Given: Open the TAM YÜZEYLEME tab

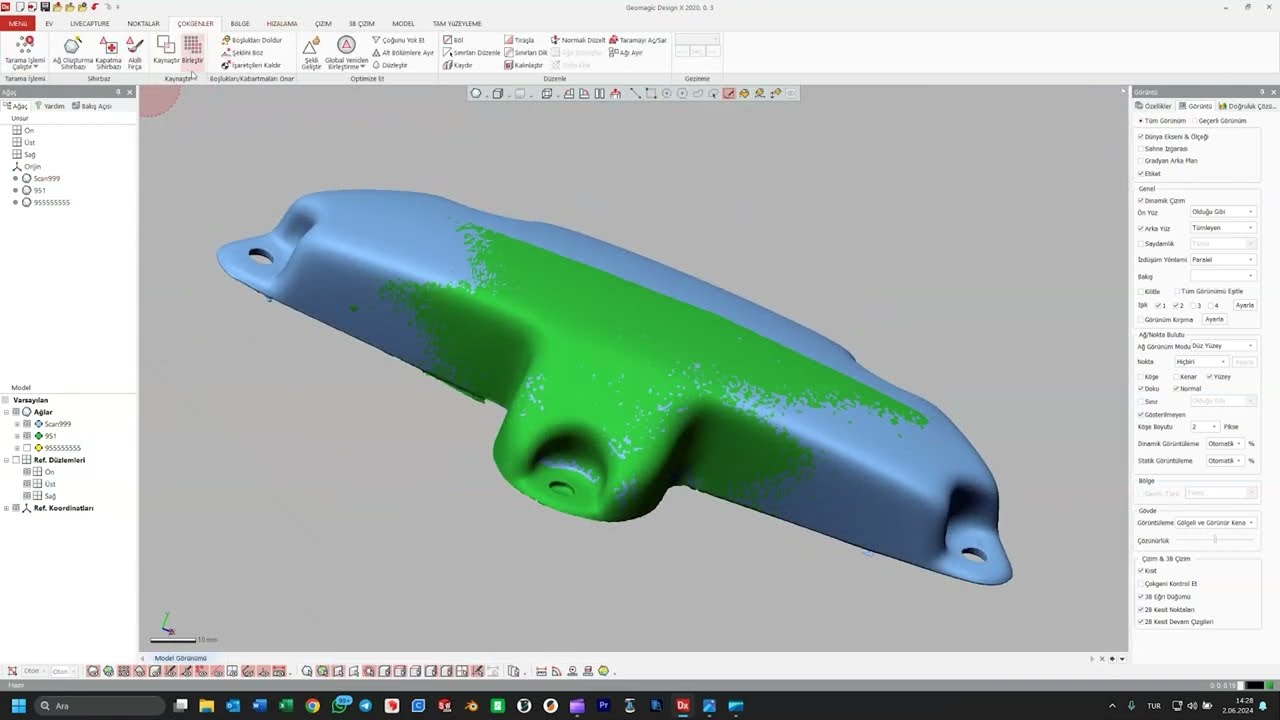Looking at the screenshot, I should [457, 23].
